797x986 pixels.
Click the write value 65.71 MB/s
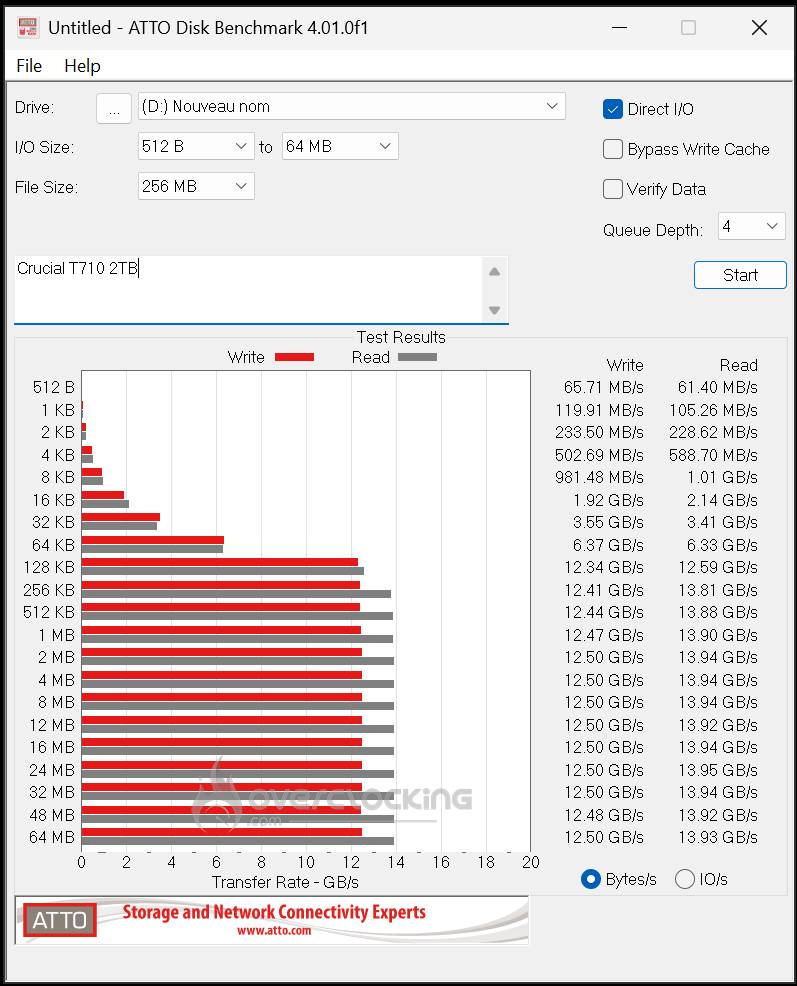click(x=603, y=387)
